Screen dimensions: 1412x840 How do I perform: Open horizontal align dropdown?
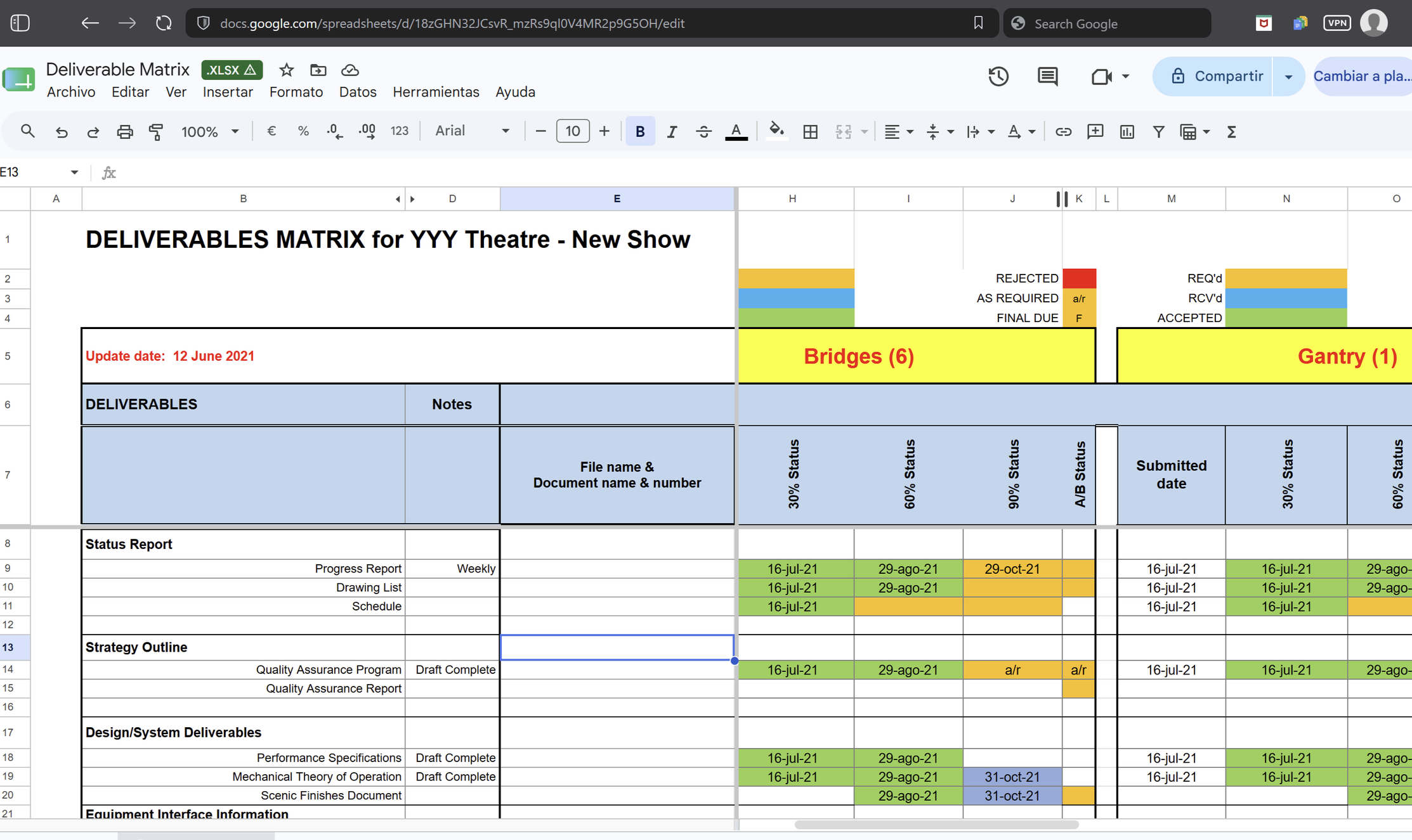click(899, 131)
